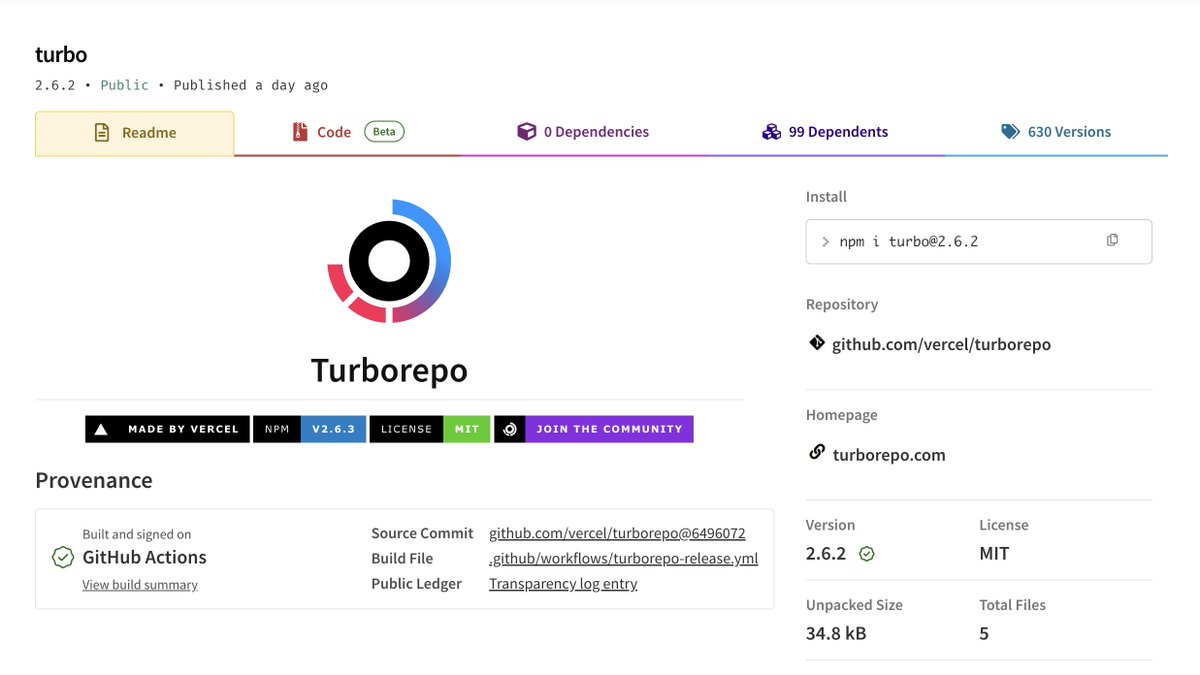Viewport: 1200px width, 675px height.
Task: Click the Join the Community badge
Action: pyautogui.click(x=594, y=429)
